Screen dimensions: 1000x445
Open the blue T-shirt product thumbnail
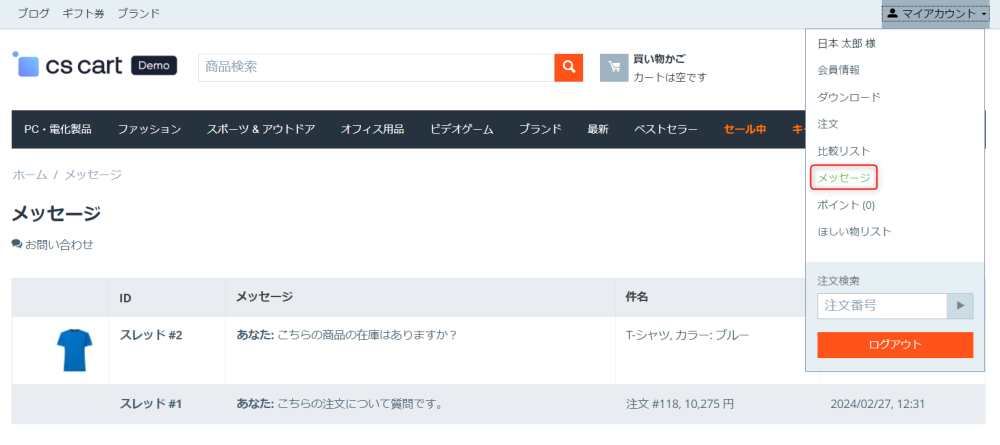[x=73, y=350]
